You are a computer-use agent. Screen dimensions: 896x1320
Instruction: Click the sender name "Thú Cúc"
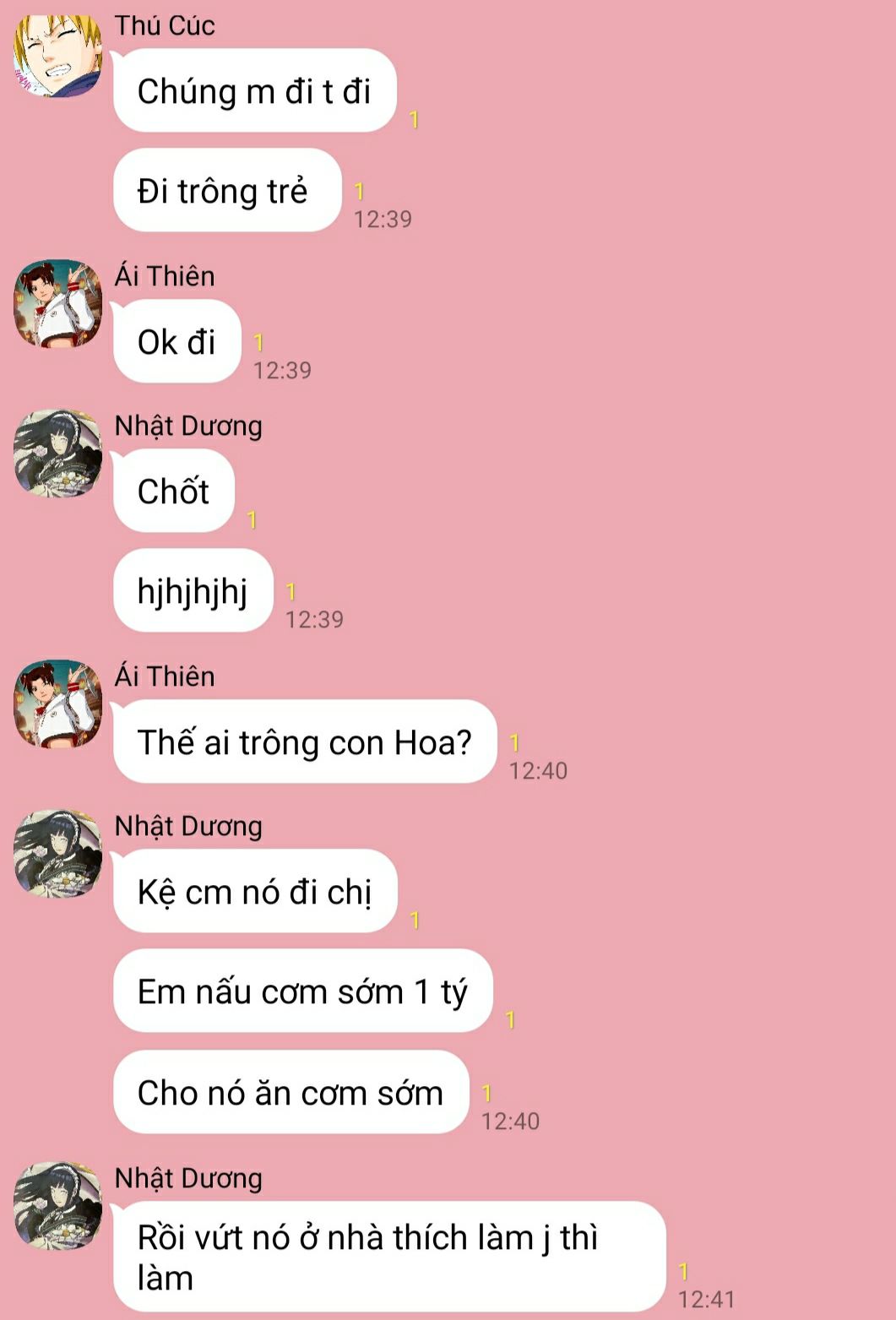165,26
